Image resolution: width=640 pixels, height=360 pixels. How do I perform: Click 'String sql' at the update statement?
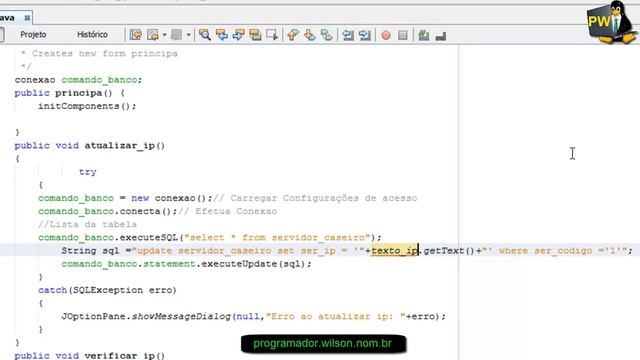[x=90, y=250]
